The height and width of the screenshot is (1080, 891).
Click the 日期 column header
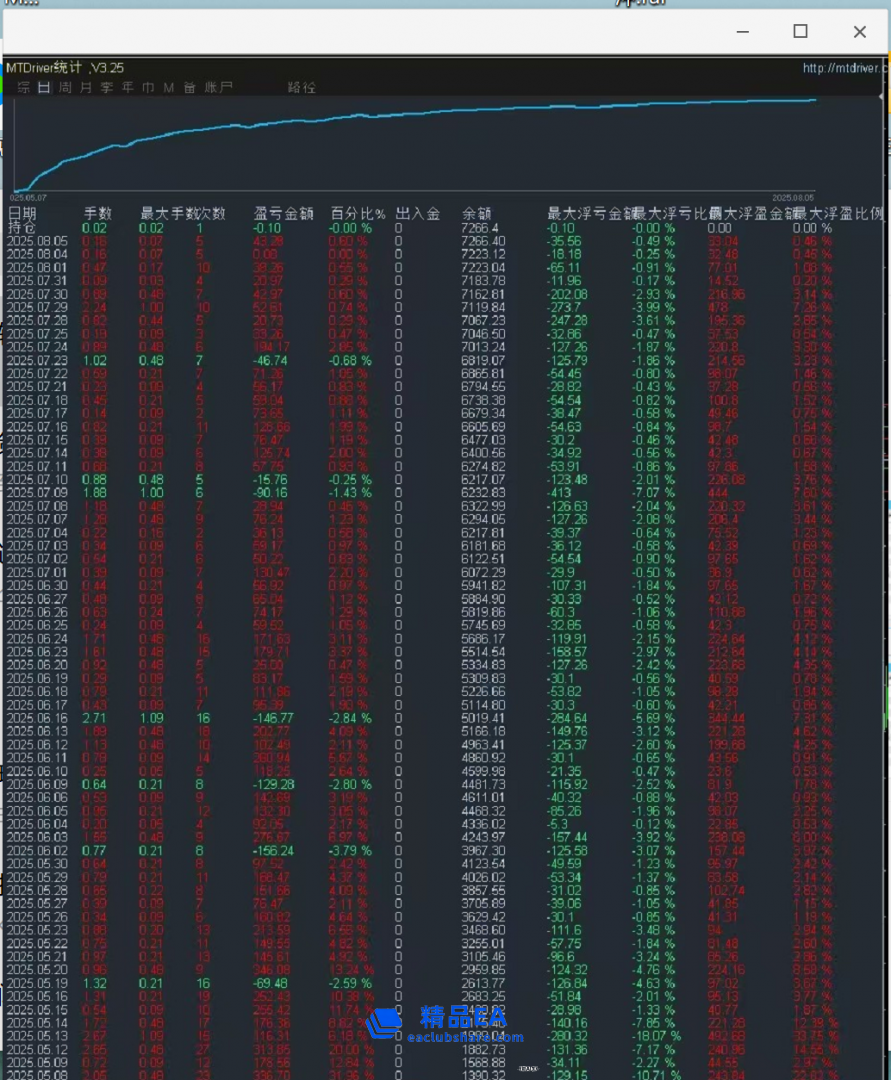click(x=22, y=213)
